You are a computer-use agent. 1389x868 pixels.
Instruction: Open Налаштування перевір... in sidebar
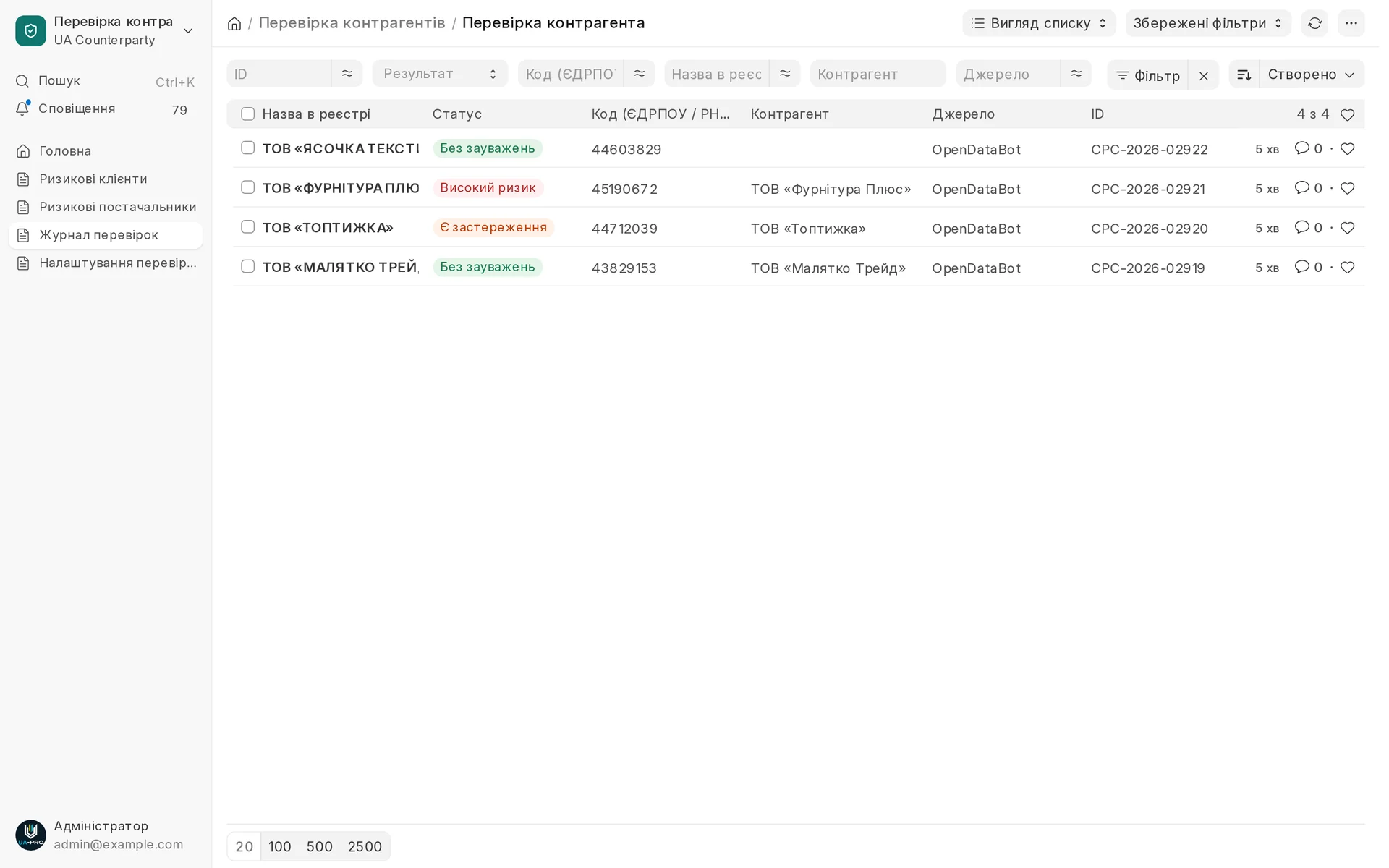[x=106, y=265]
